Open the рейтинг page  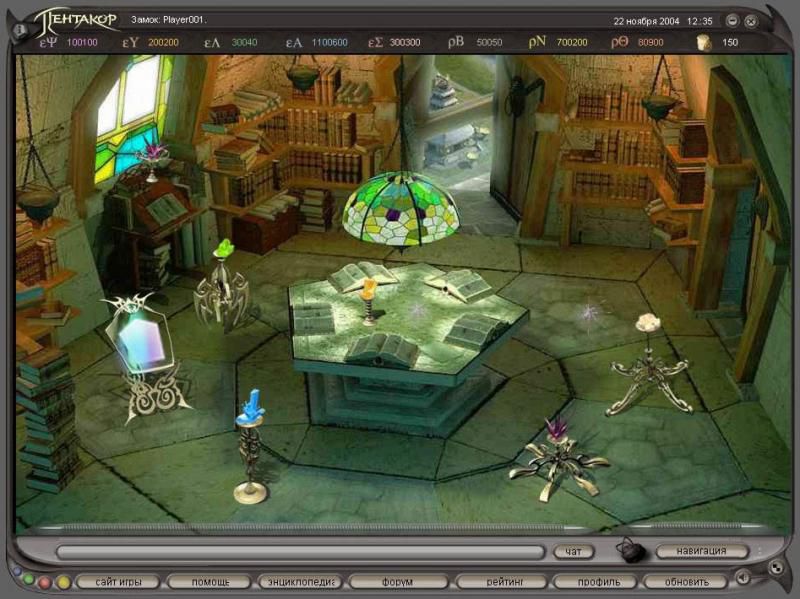point(501,581)
